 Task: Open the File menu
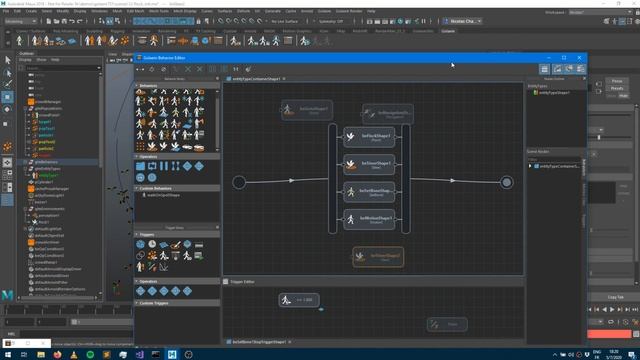[6, 11]
